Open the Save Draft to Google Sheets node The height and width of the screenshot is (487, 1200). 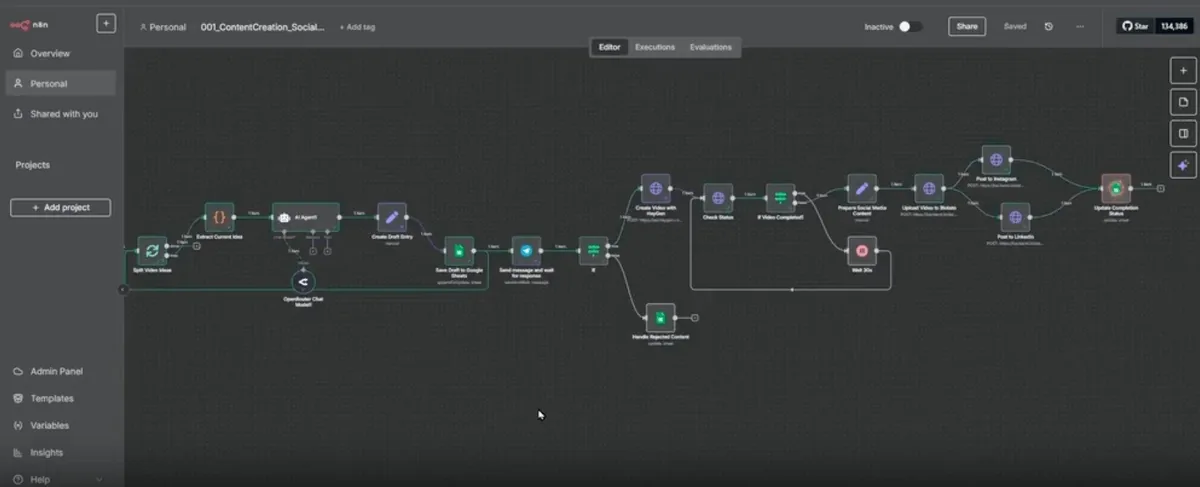click(459, 251)
